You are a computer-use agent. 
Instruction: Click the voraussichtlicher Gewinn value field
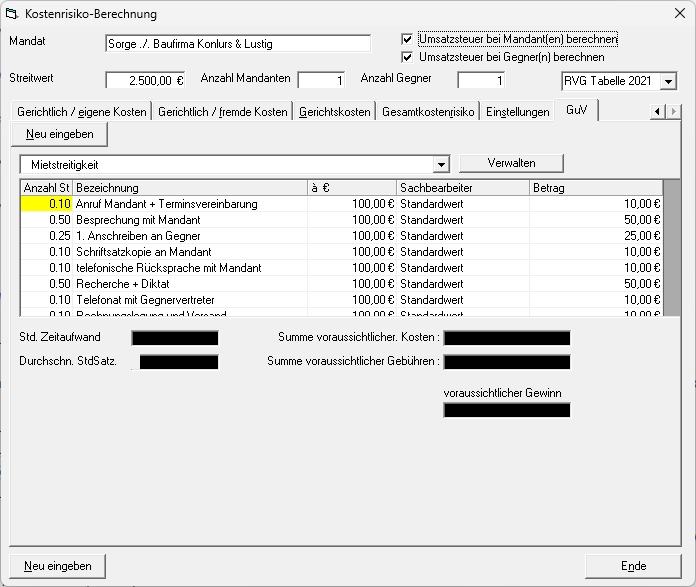click(507, 410)
